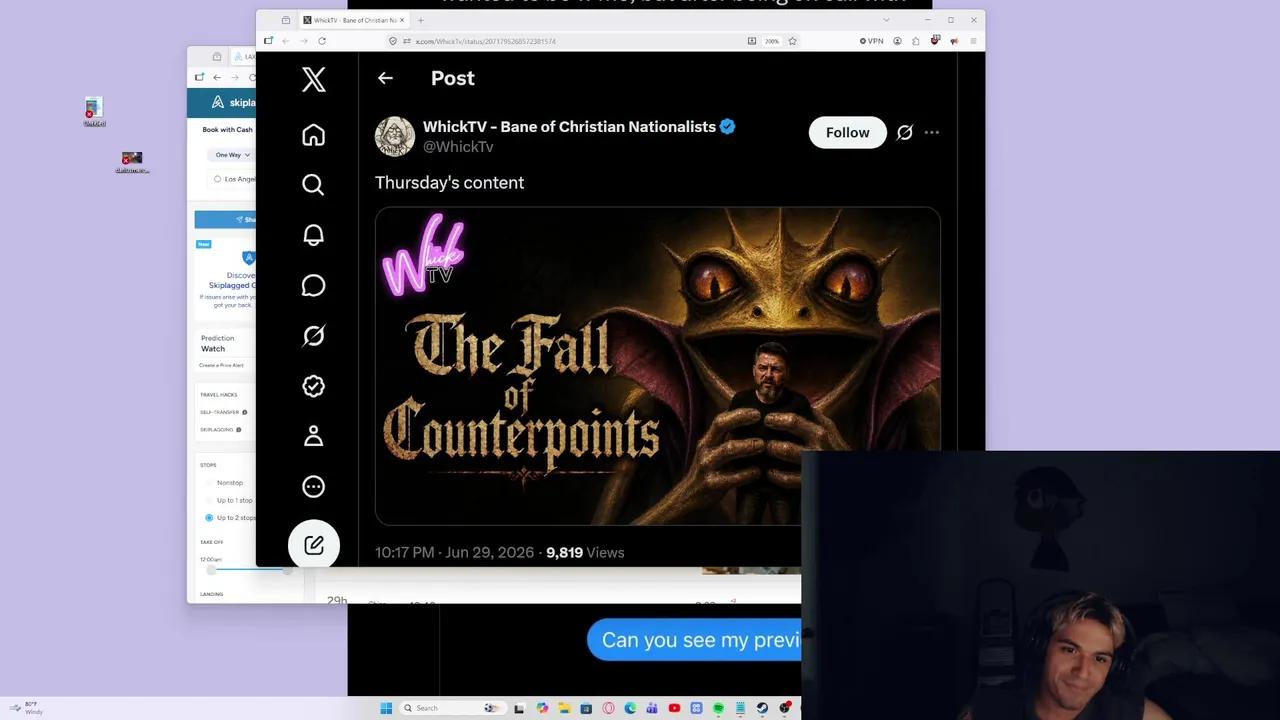Open Explore search in X sidebar
The image size is (1280, 720).
point(313,185)
